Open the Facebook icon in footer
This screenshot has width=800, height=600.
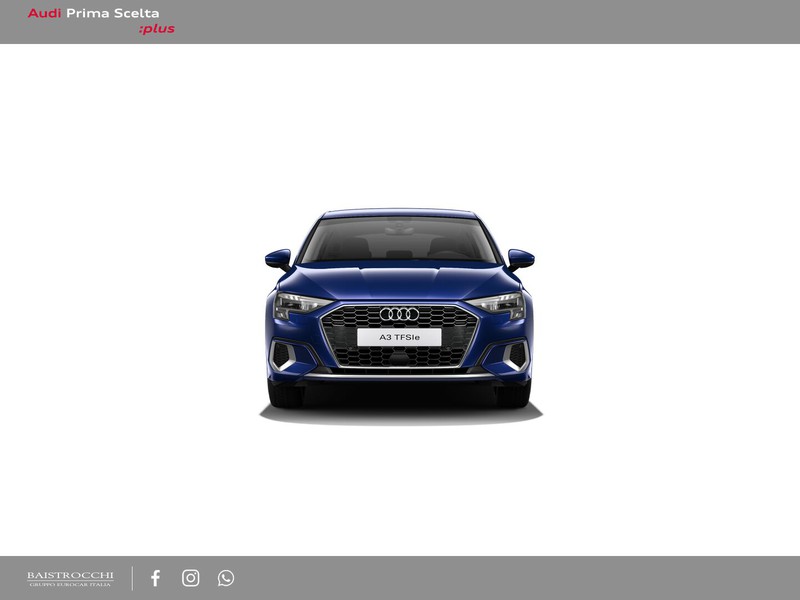coord(156,578)
